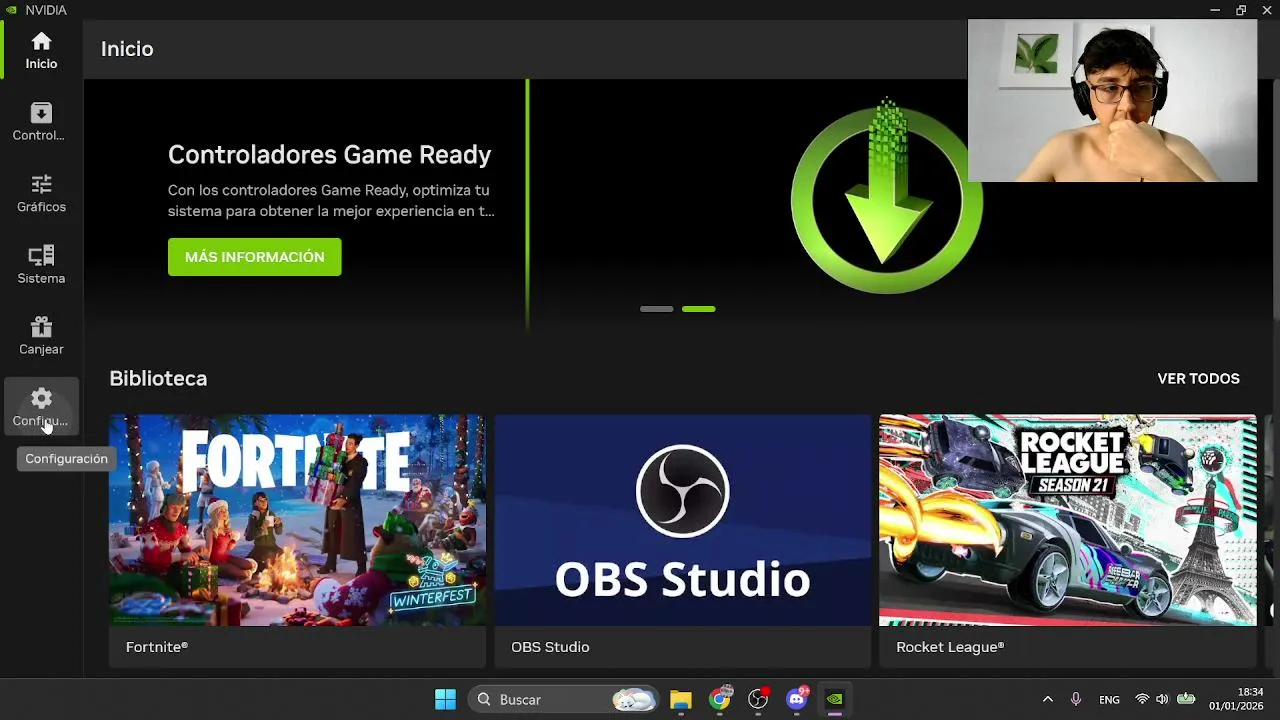The width and height of the screenshot is (1280, 720).
Task: Click the 'OBS Studio' caption below the card
Action: (x=550, y=647)
